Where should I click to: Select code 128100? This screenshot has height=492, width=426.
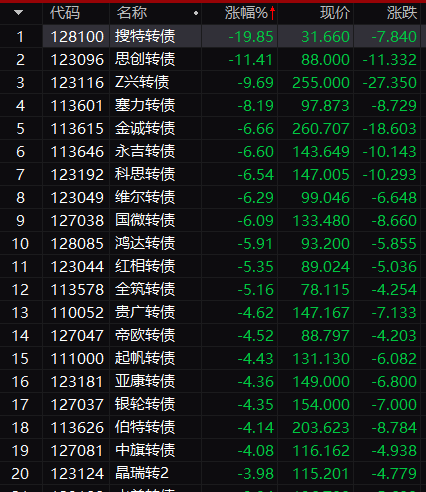point(77,37)
